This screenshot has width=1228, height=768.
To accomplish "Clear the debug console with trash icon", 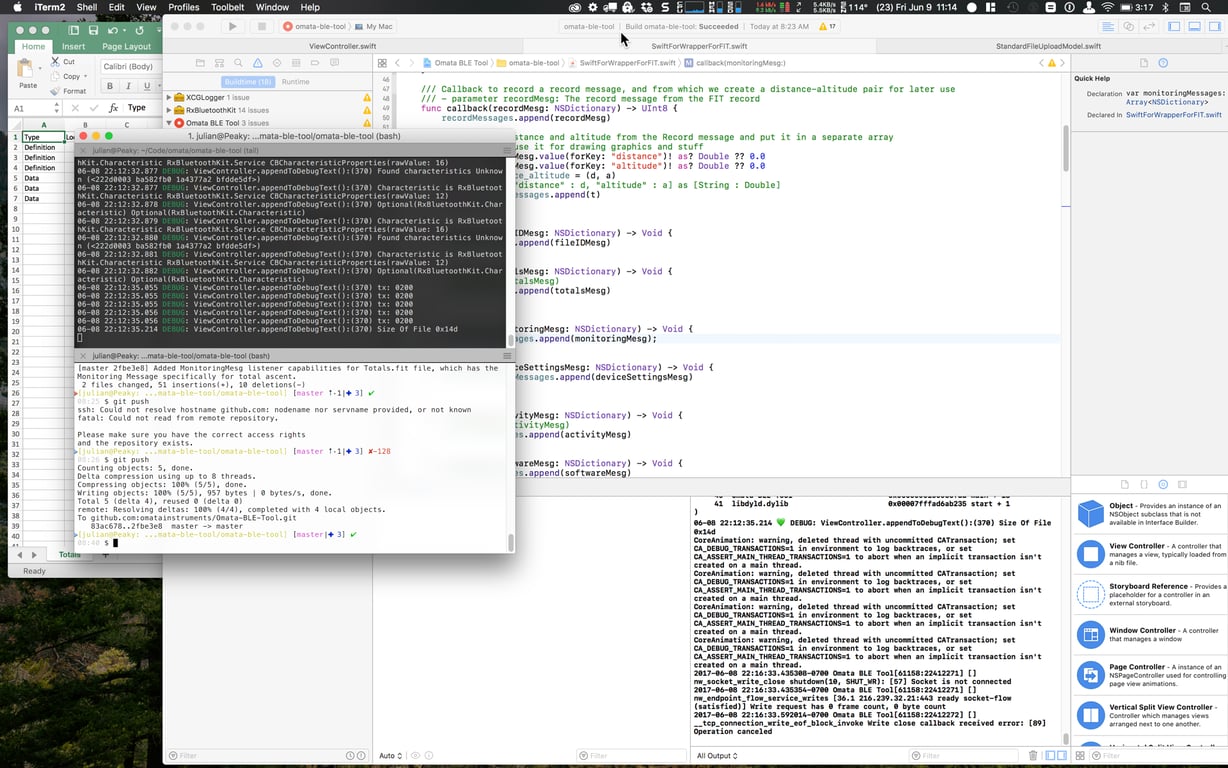I will click(x=1032, y=756).
